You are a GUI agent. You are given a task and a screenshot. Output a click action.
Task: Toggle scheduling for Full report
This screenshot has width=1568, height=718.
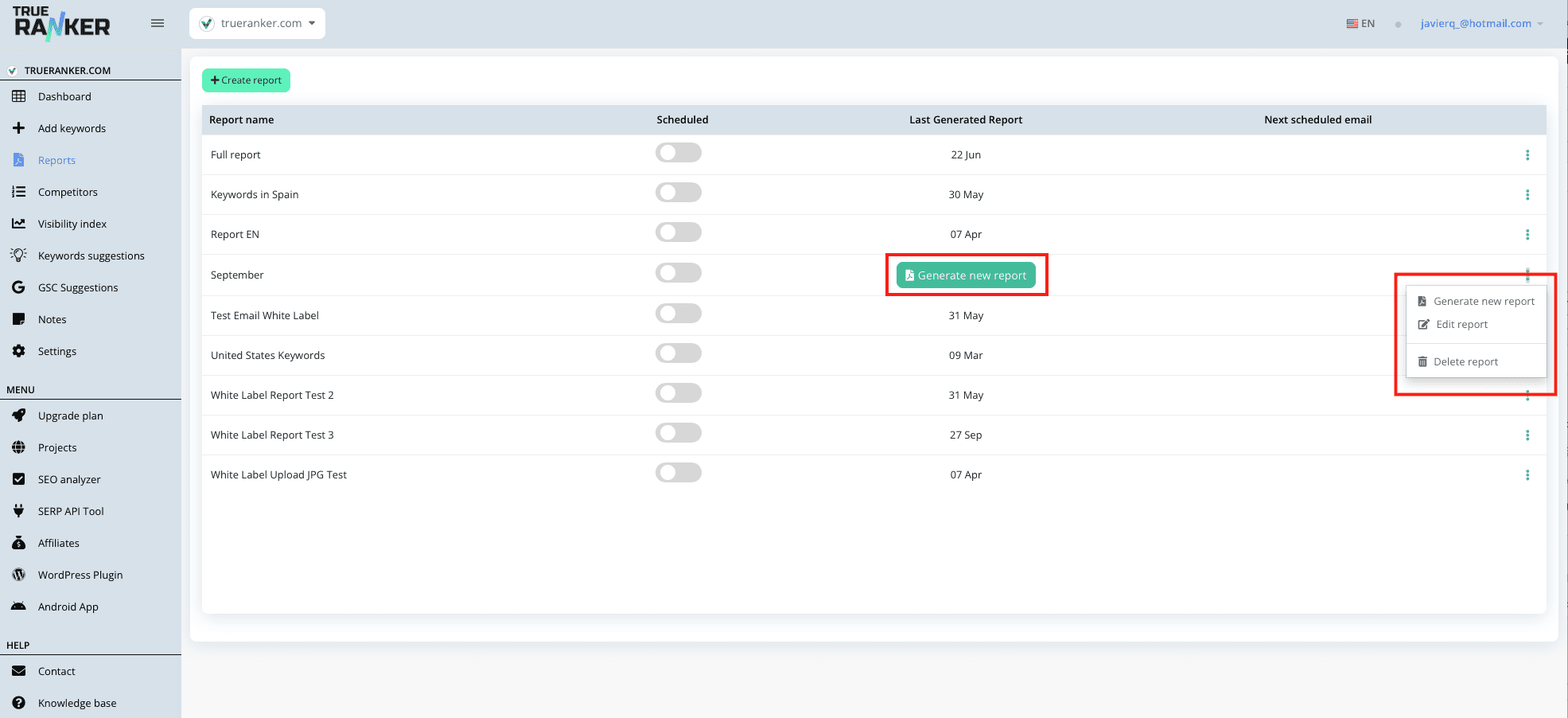679,153
